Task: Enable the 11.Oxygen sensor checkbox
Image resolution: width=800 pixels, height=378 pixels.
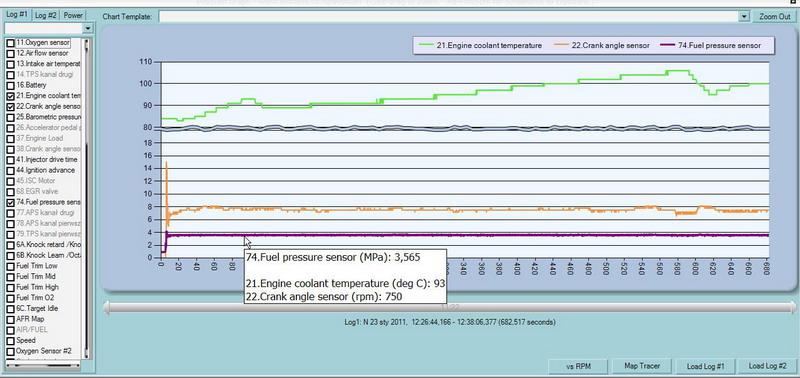Action: [x=10, y=43]
